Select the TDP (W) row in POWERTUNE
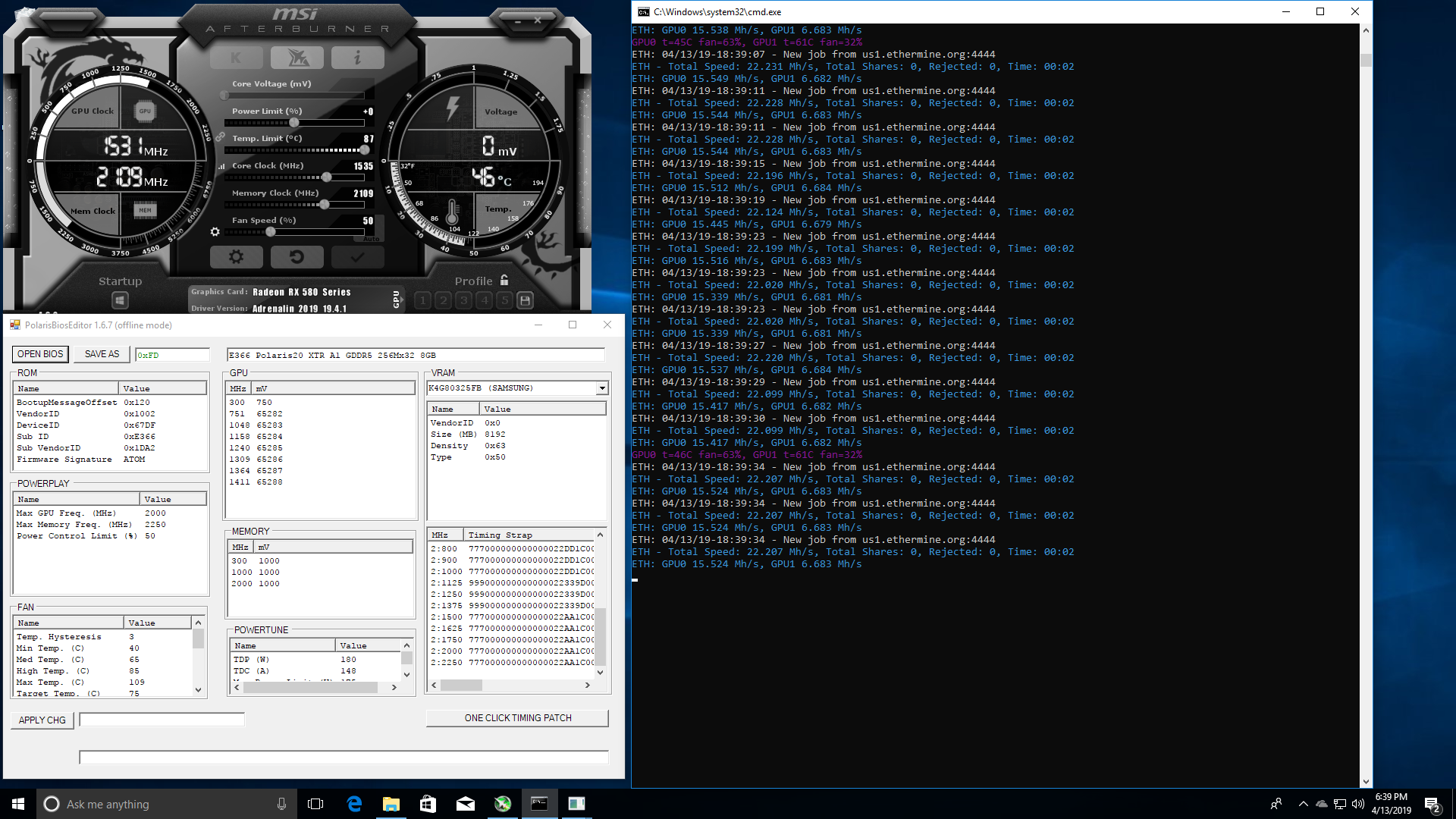 click(315, 660)
